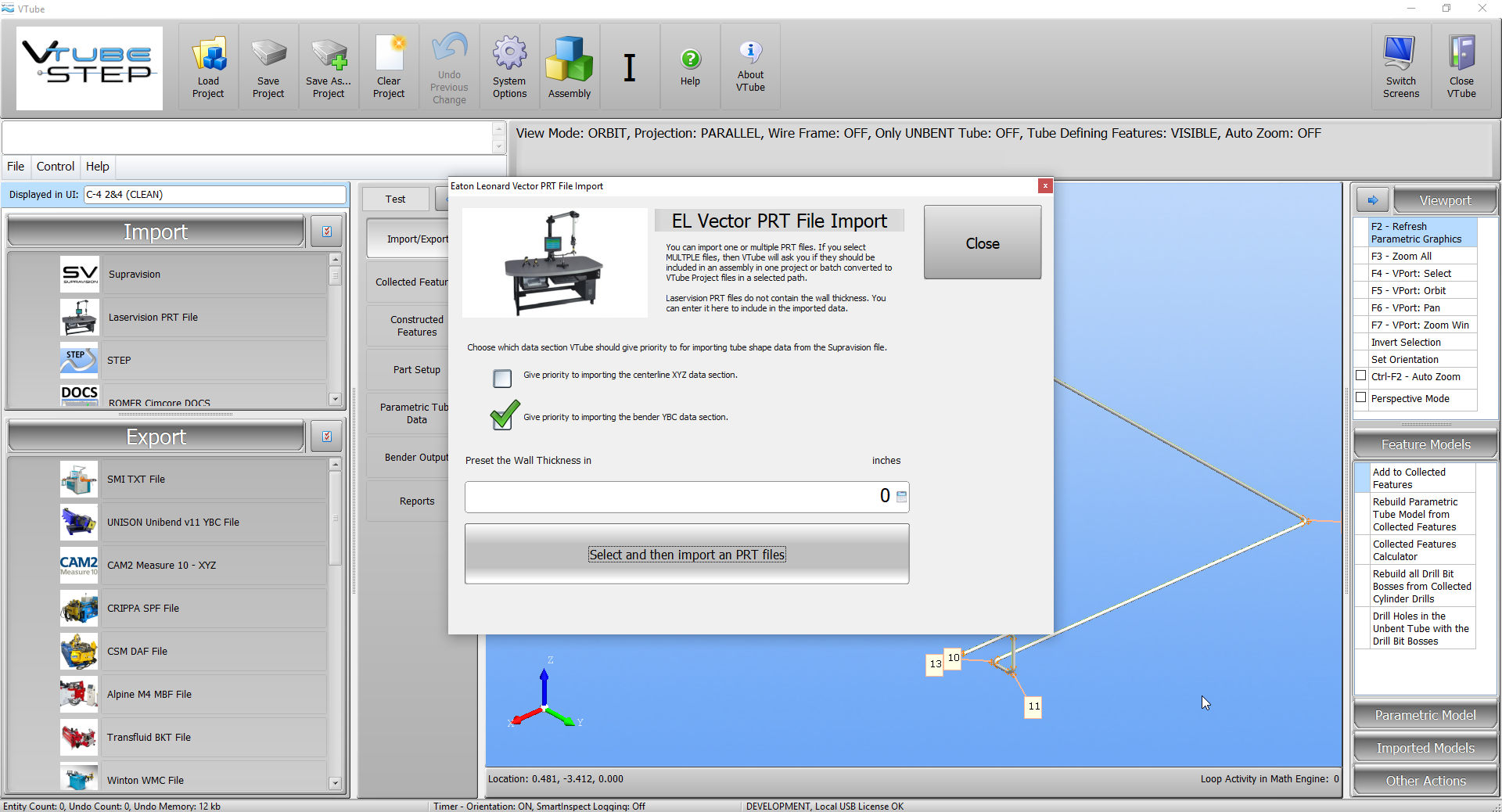Toggle Perspective Mode checkbox

pos(1361,398)
